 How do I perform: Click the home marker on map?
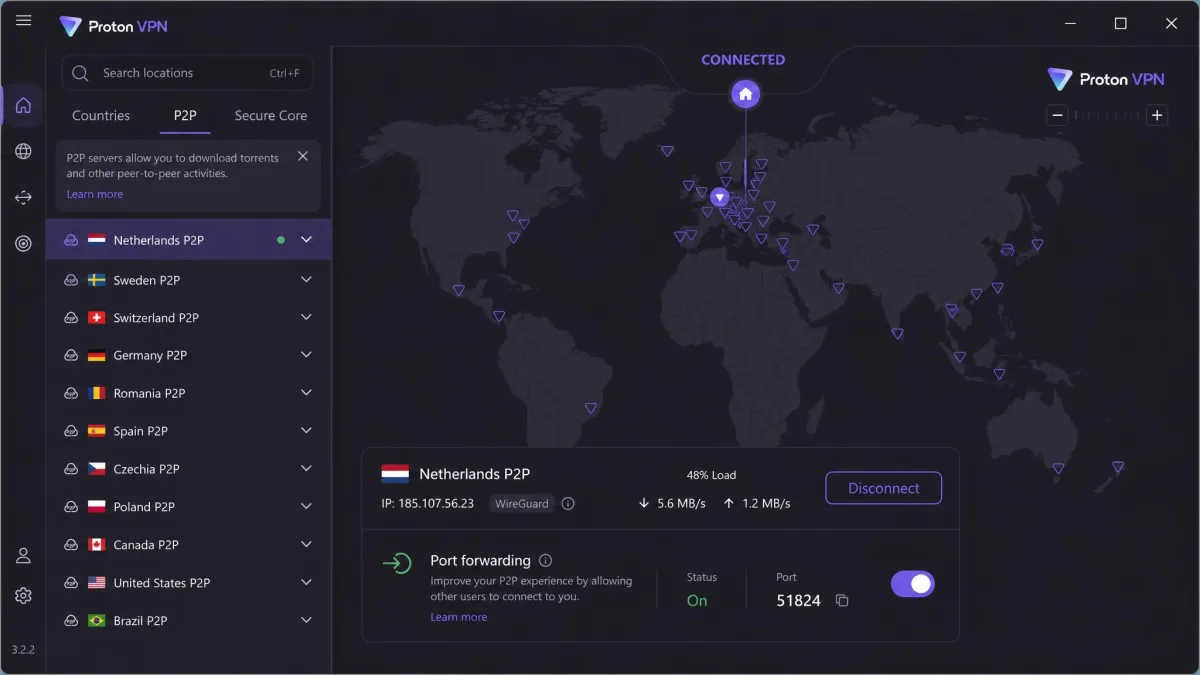point(745,95)
